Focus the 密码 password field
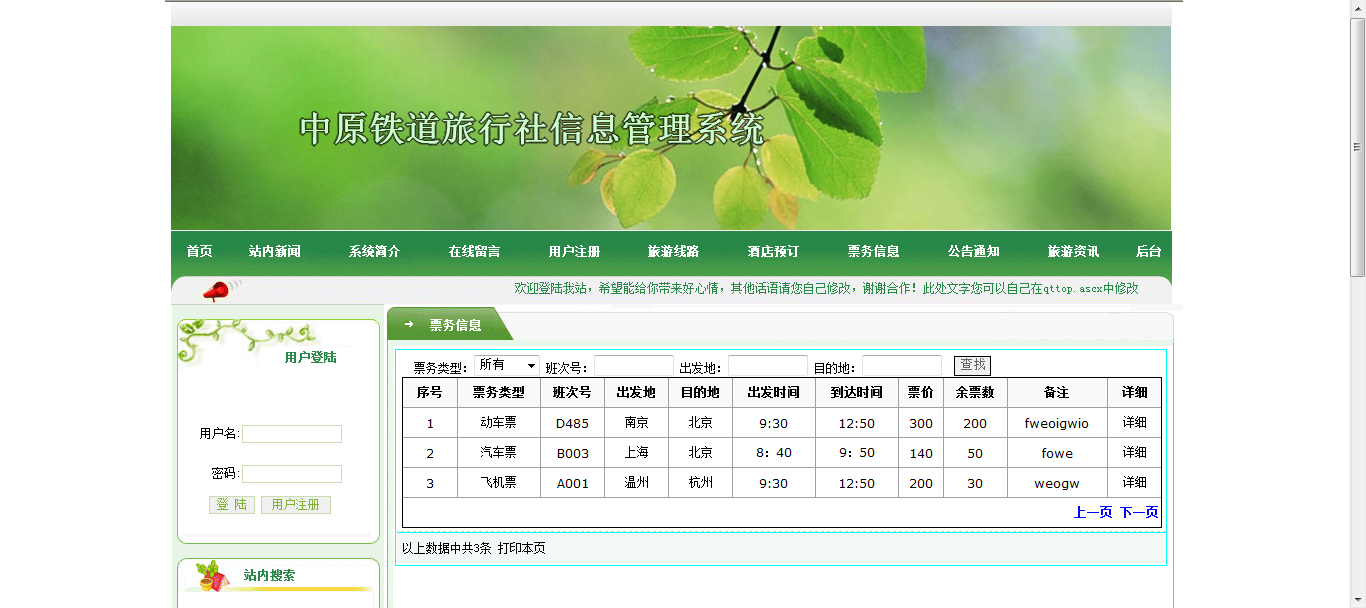Image resolution: width=1366 pixels, height=608 pixels. pyautogui.click(x=292, y=474)
